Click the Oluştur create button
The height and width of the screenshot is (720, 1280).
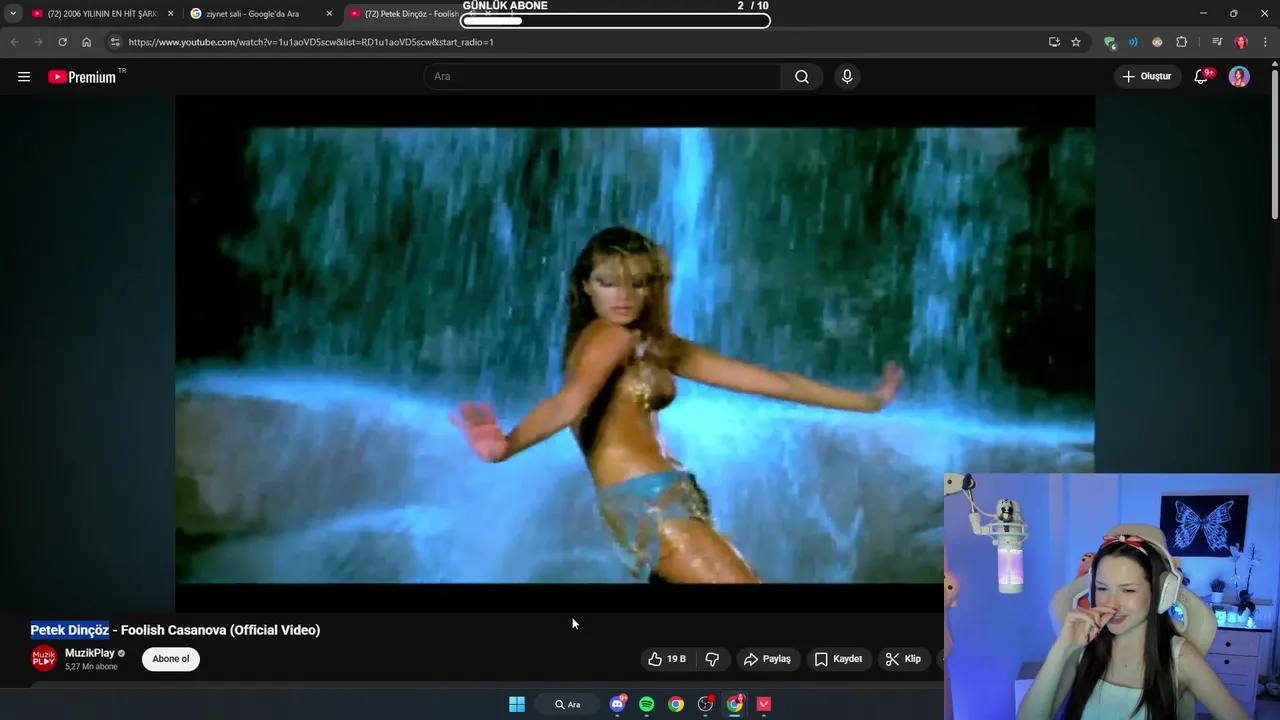(1147, 77)
